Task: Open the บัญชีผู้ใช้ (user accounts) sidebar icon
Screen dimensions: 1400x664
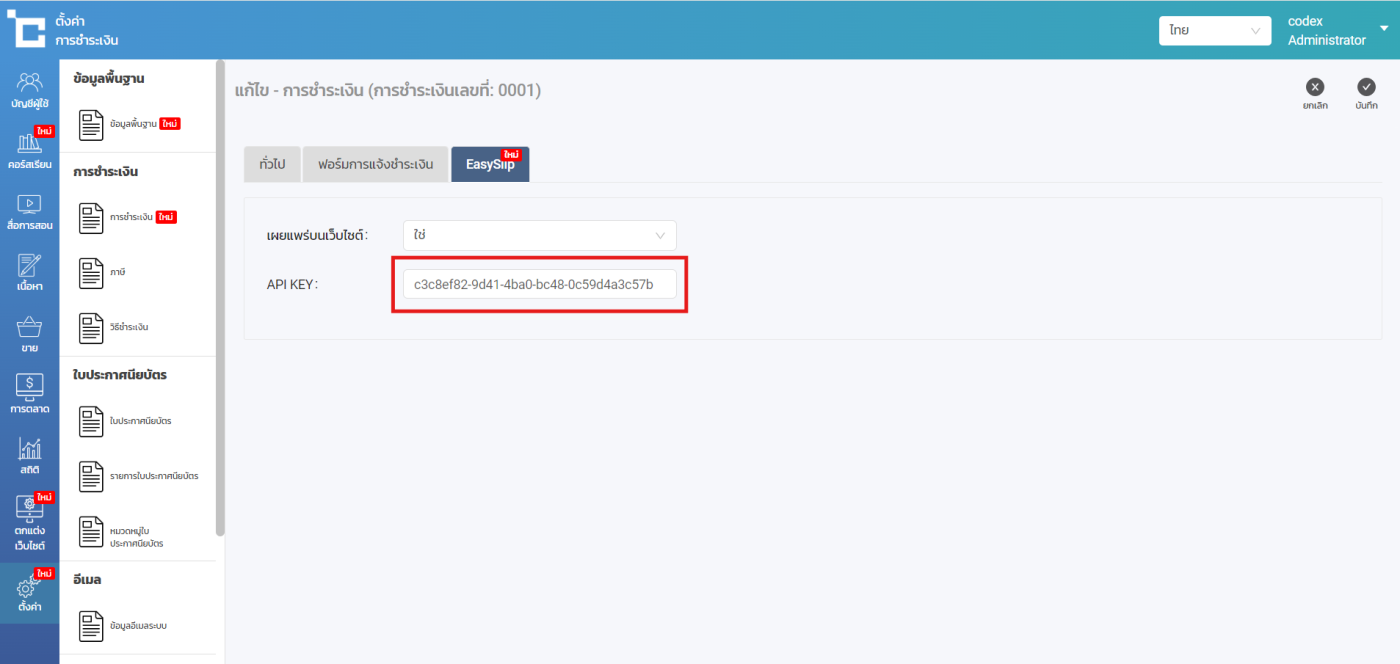Action: [x=30, y=90]
